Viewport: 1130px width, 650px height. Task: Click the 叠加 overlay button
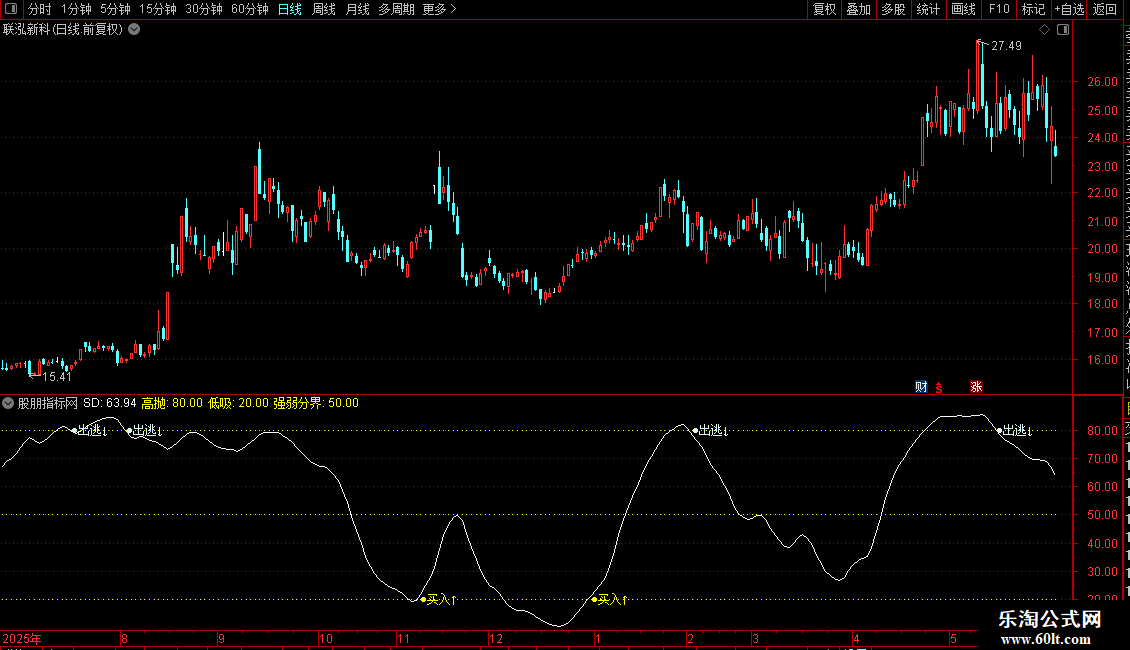(859, 9)
